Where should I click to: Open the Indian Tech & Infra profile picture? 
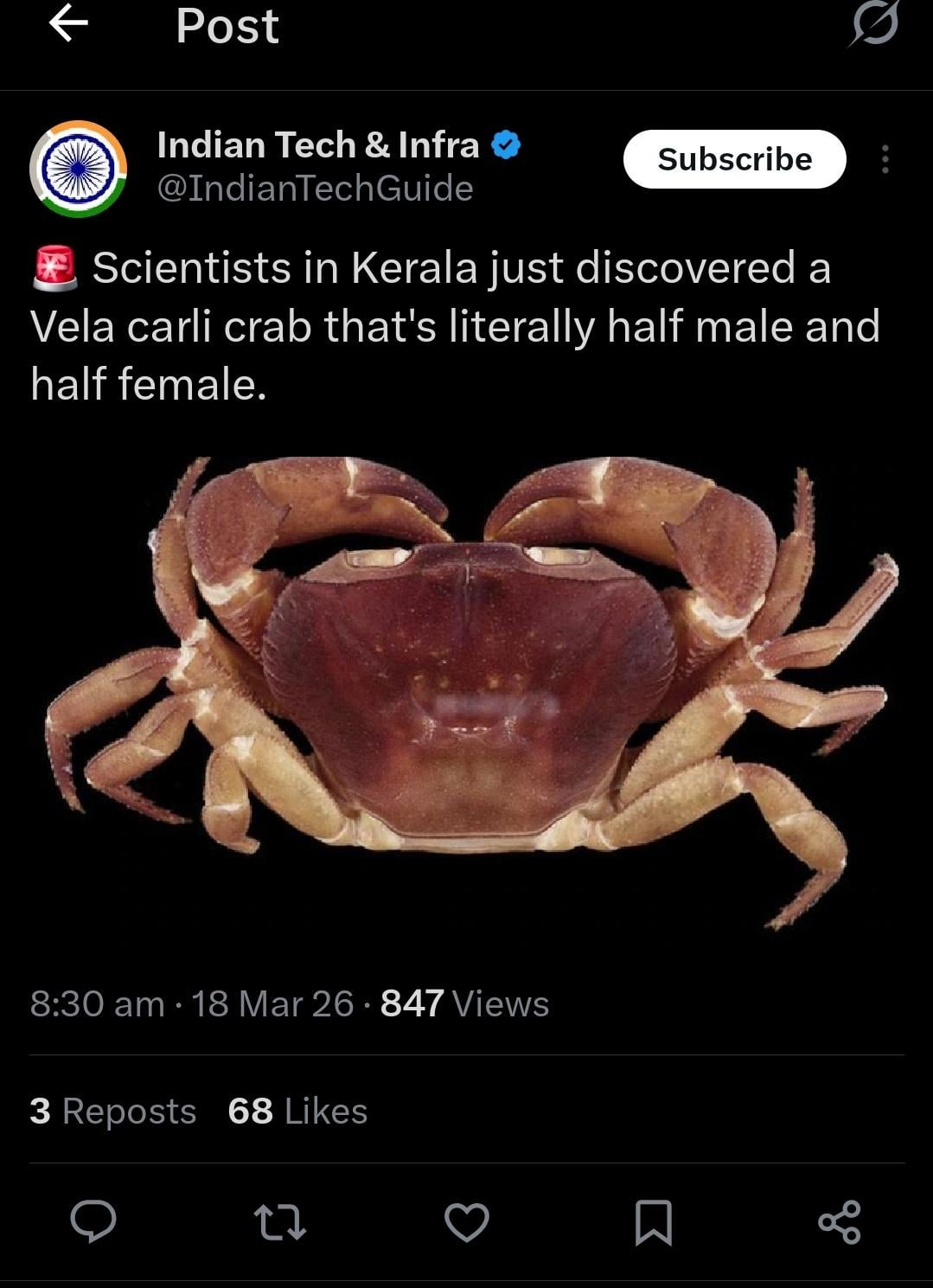click(79, 169)
